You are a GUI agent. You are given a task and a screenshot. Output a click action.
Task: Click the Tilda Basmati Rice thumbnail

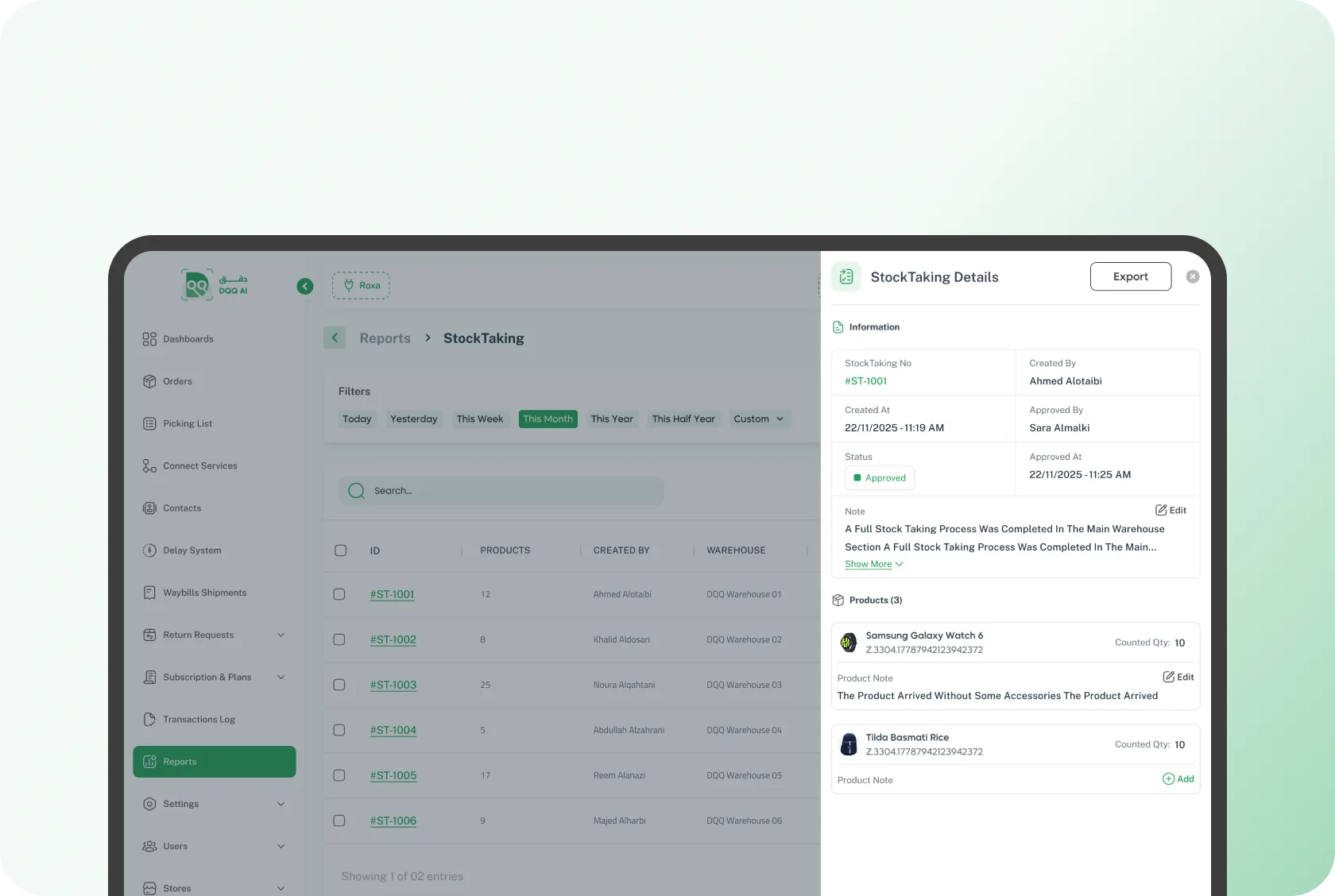tap(849, 744)
